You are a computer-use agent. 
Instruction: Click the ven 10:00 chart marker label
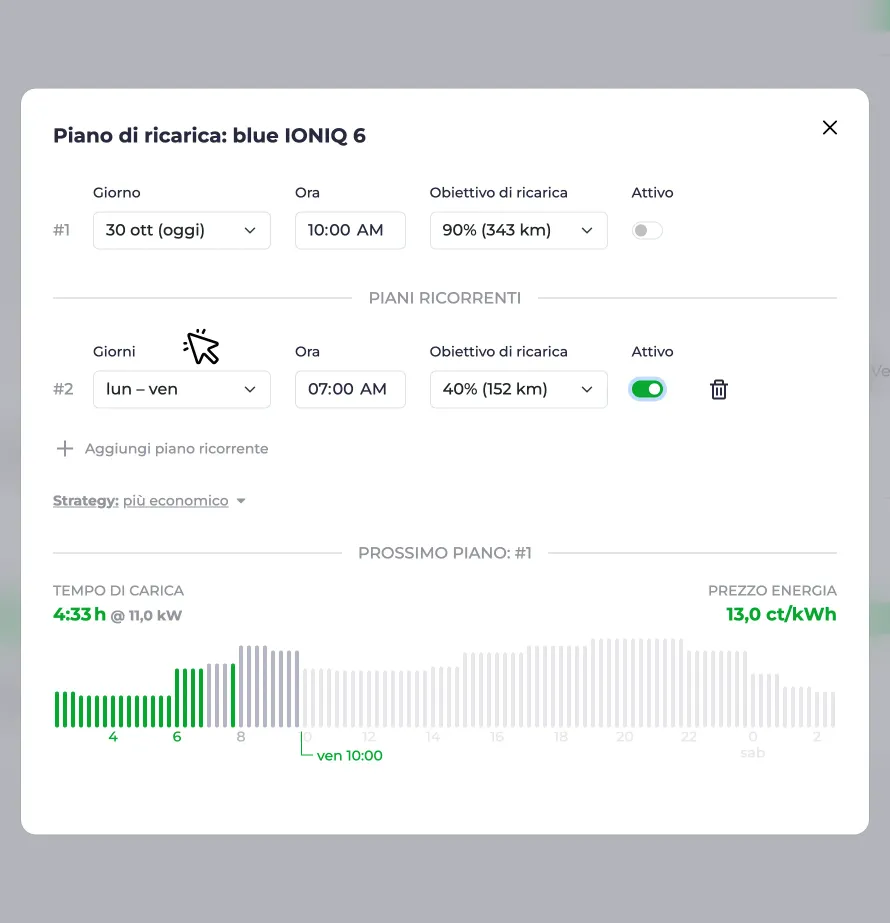(x=350, y=755)
